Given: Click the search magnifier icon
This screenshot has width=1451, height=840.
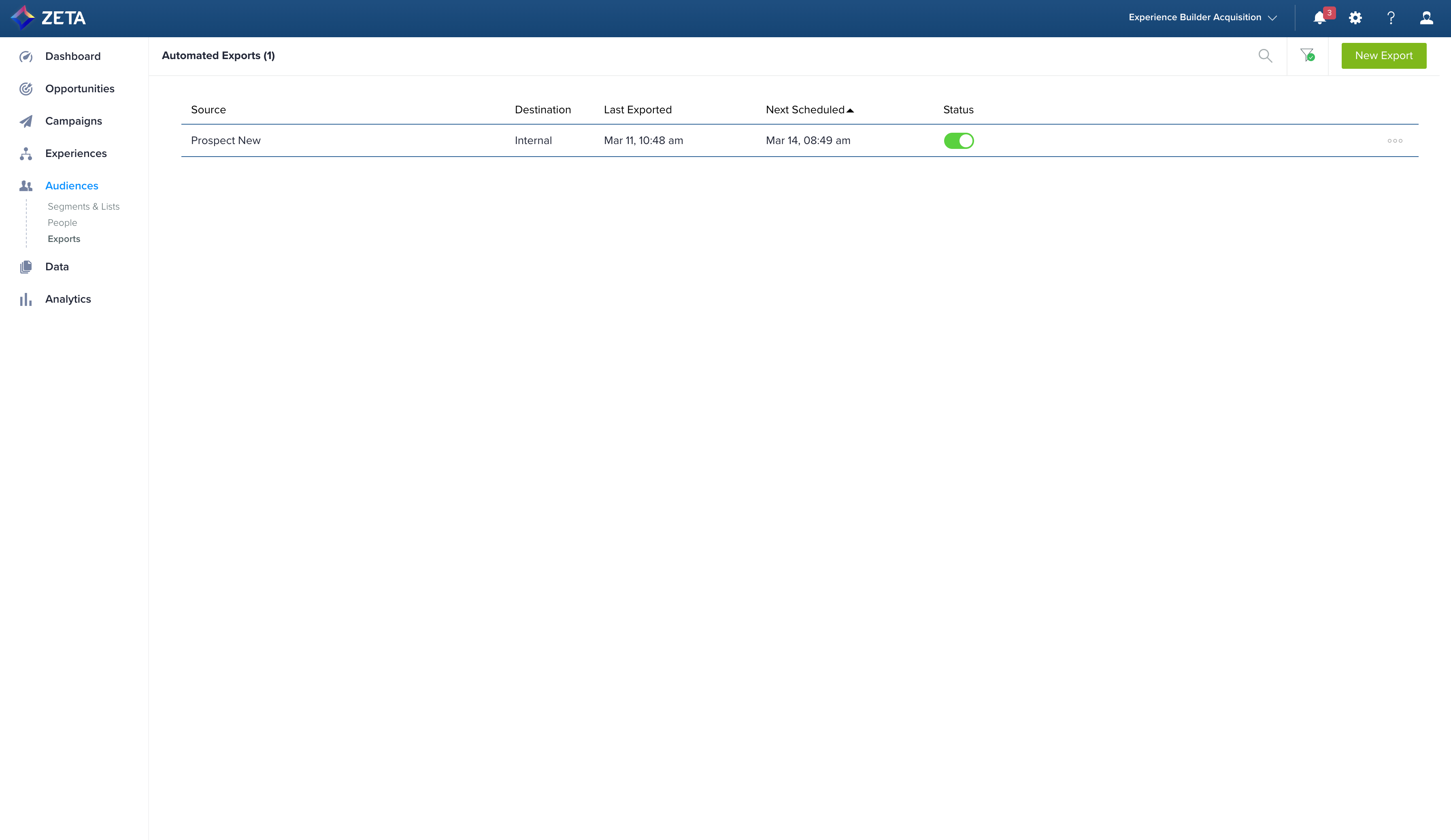Looking at the screenshot, I should pyautogui.click(x=1265, y=56).
